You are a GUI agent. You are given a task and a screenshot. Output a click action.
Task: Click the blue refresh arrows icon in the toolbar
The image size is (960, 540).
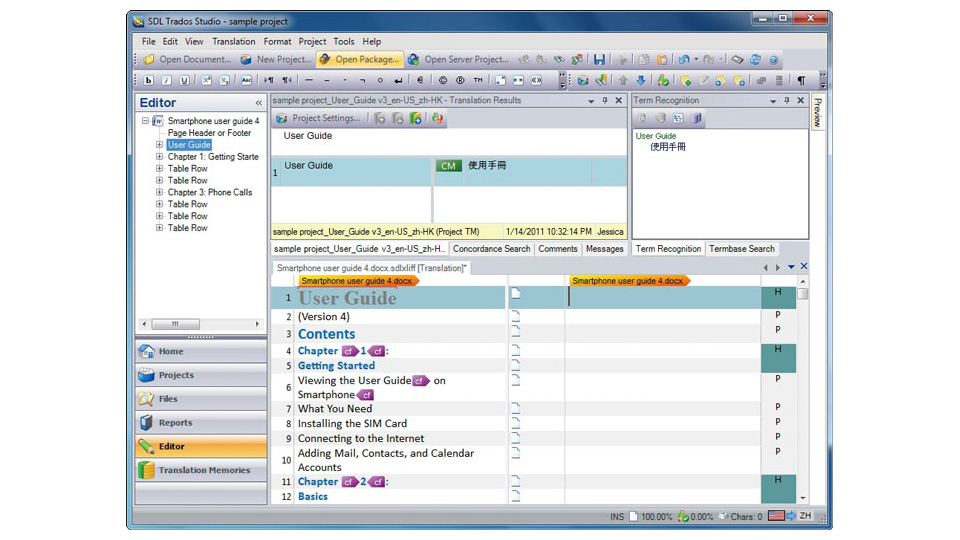(x=756, y=59)
